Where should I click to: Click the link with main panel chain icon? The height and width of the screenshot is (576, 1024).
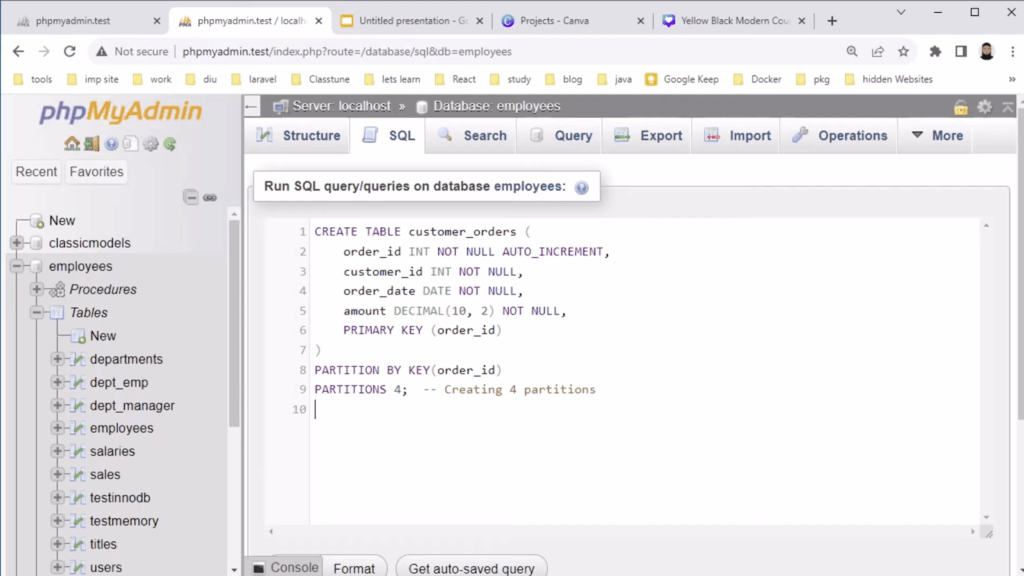tap(210, 197)
